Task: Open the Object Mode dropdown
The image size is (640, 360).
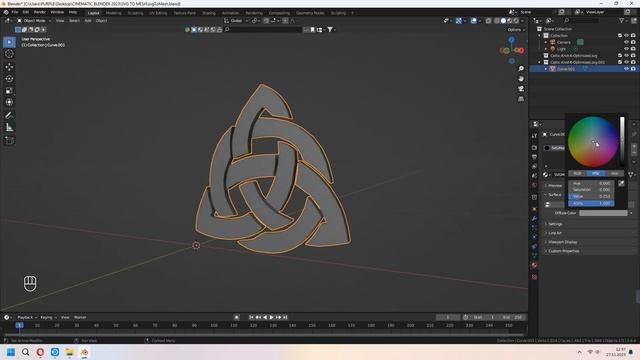Action: coord(34,20)
